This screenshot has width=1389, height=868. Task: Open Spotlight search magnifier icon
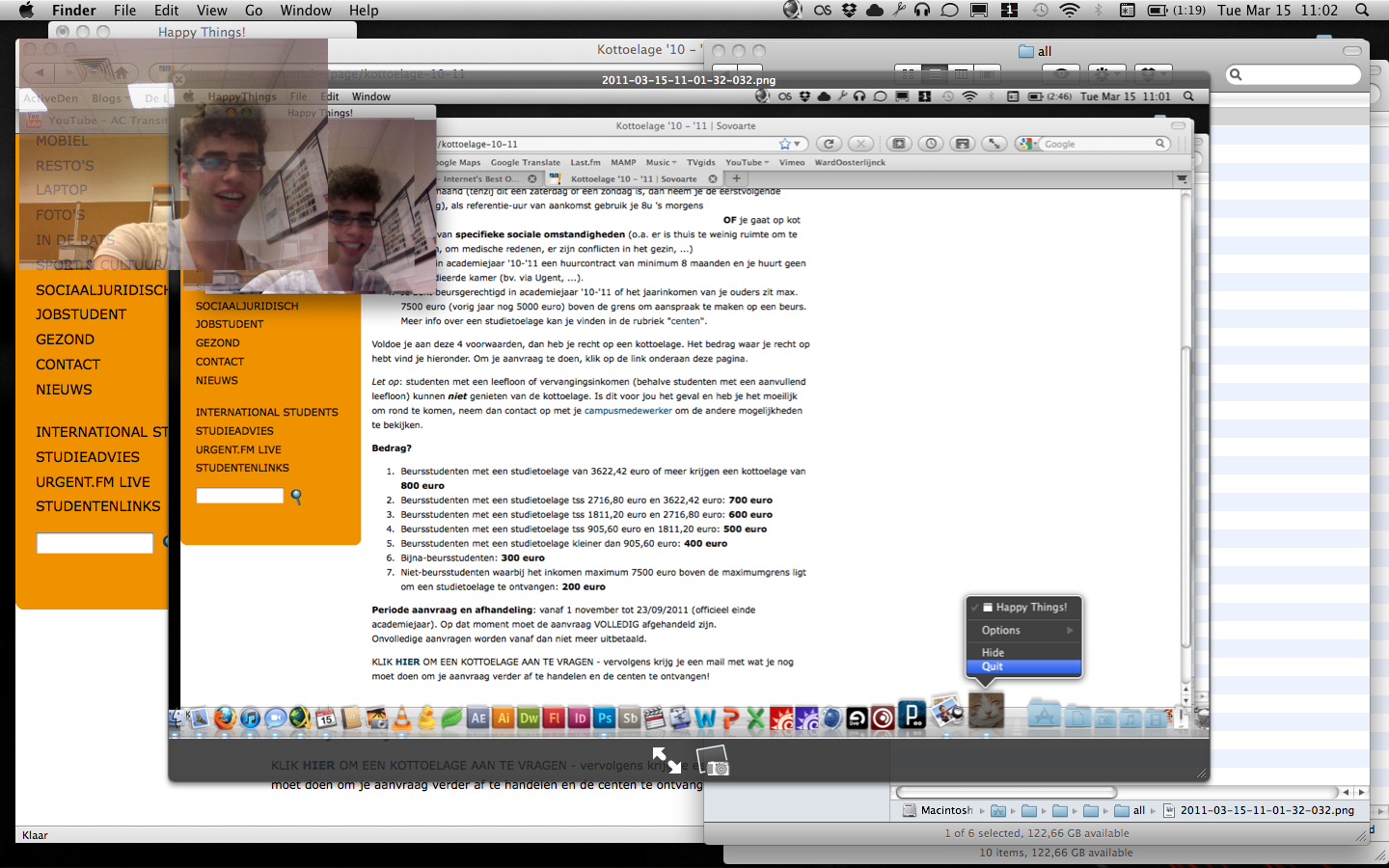click(x=1362, y=11)
